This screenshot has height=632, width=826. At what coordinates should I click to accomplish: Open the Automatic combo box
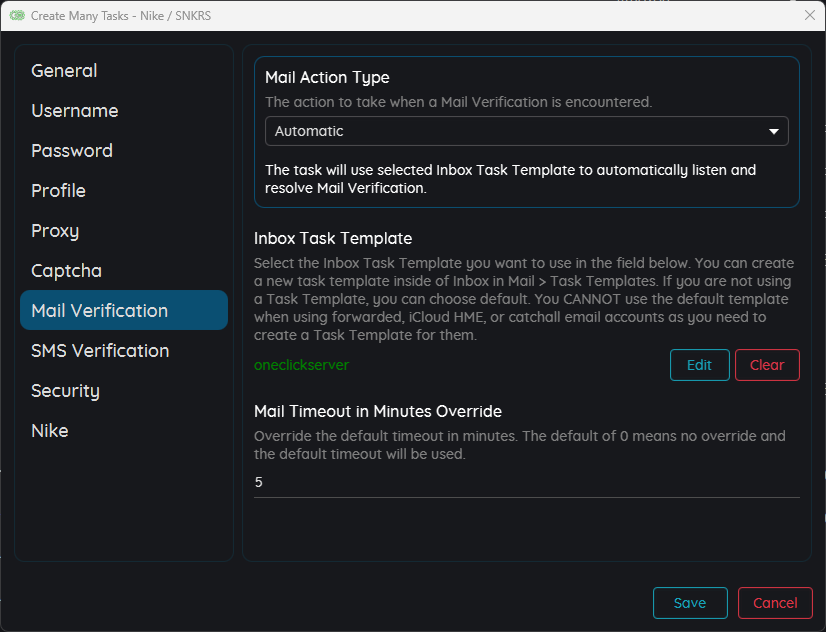(526, 131)
